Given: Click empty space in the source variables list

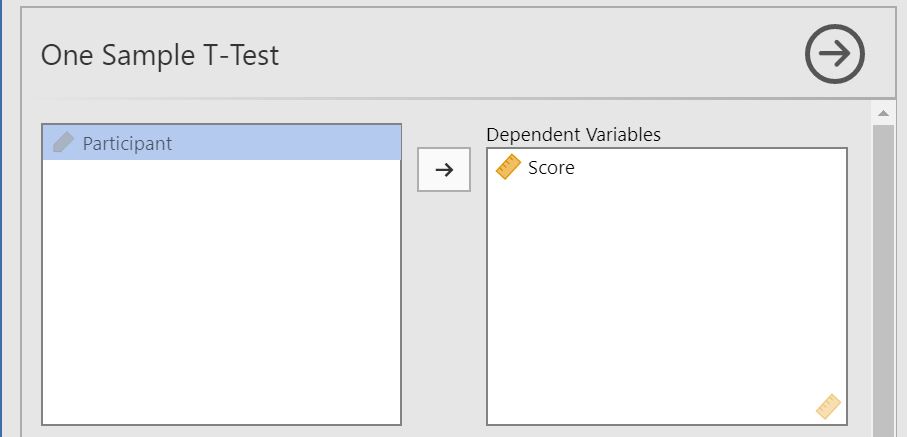Looking at the screenshot, I should click(x=221, y=290).
